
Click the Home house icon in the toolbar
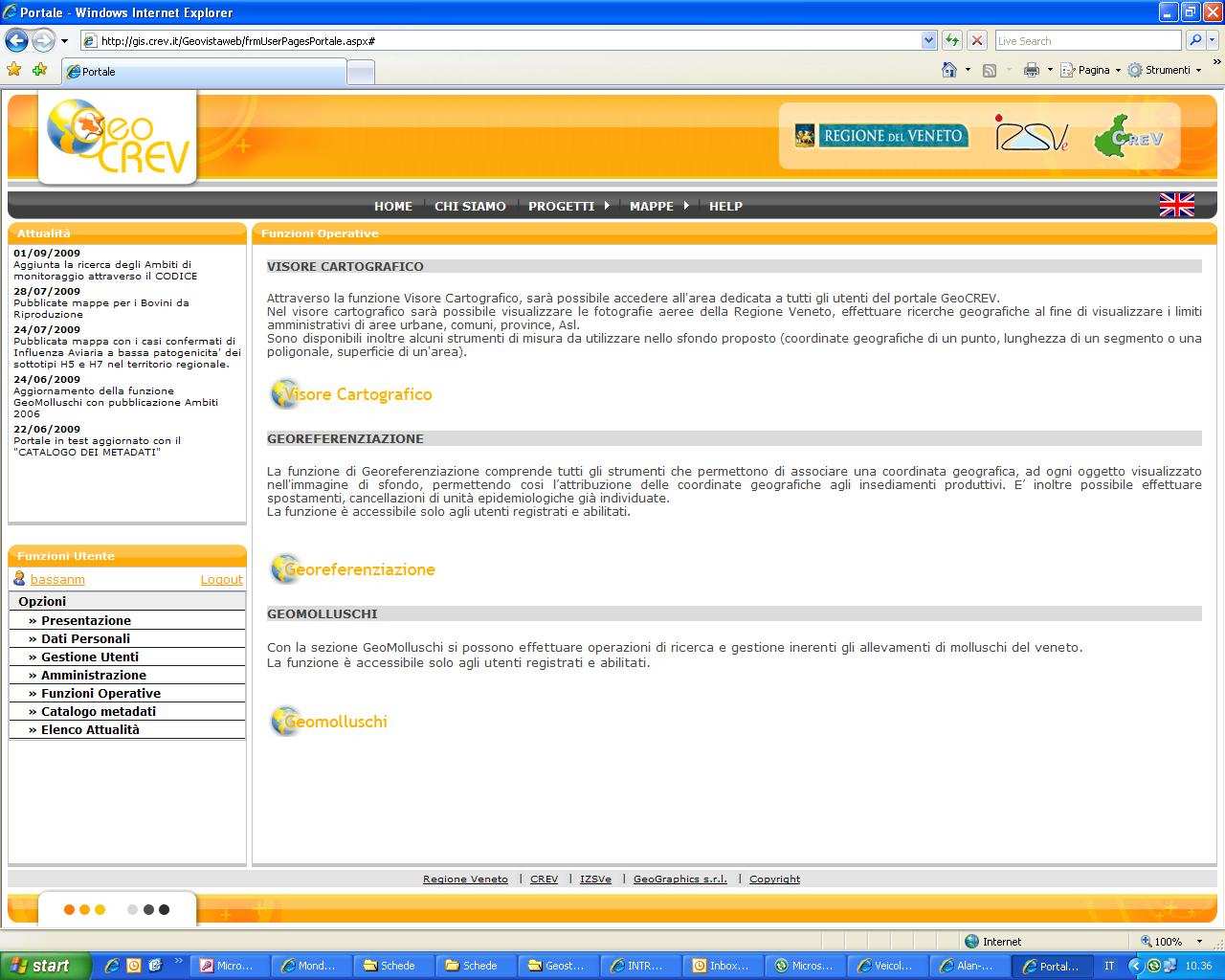coord(949,70)
